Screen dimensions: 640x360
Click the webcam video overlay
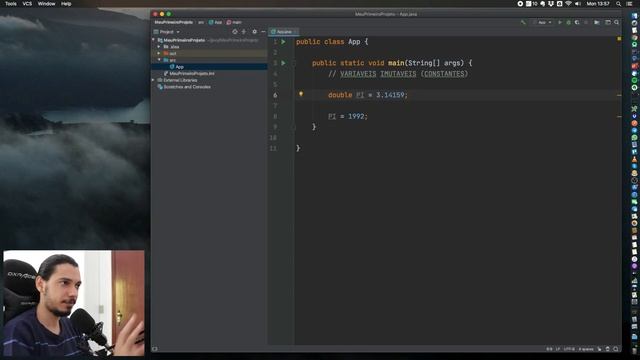pyautogui.click(x=73, y=303)
